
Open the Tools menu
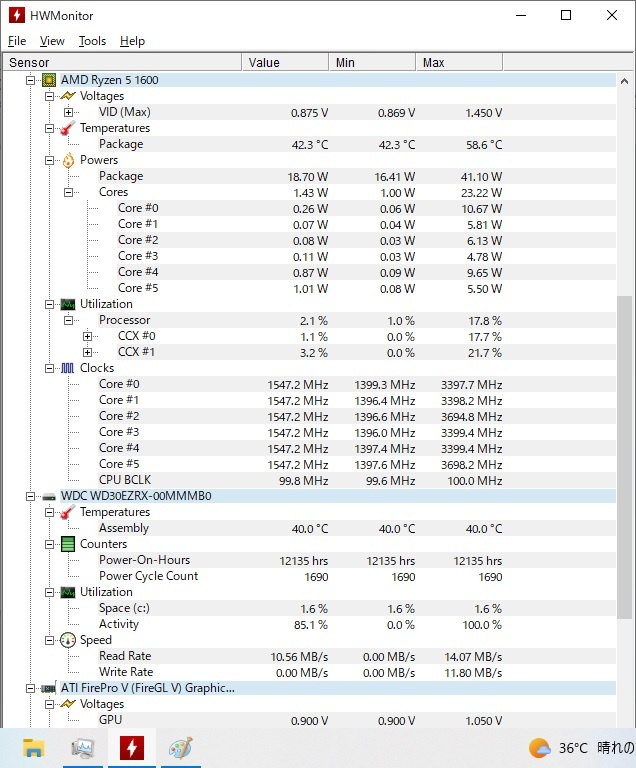[x=92, y=41]
